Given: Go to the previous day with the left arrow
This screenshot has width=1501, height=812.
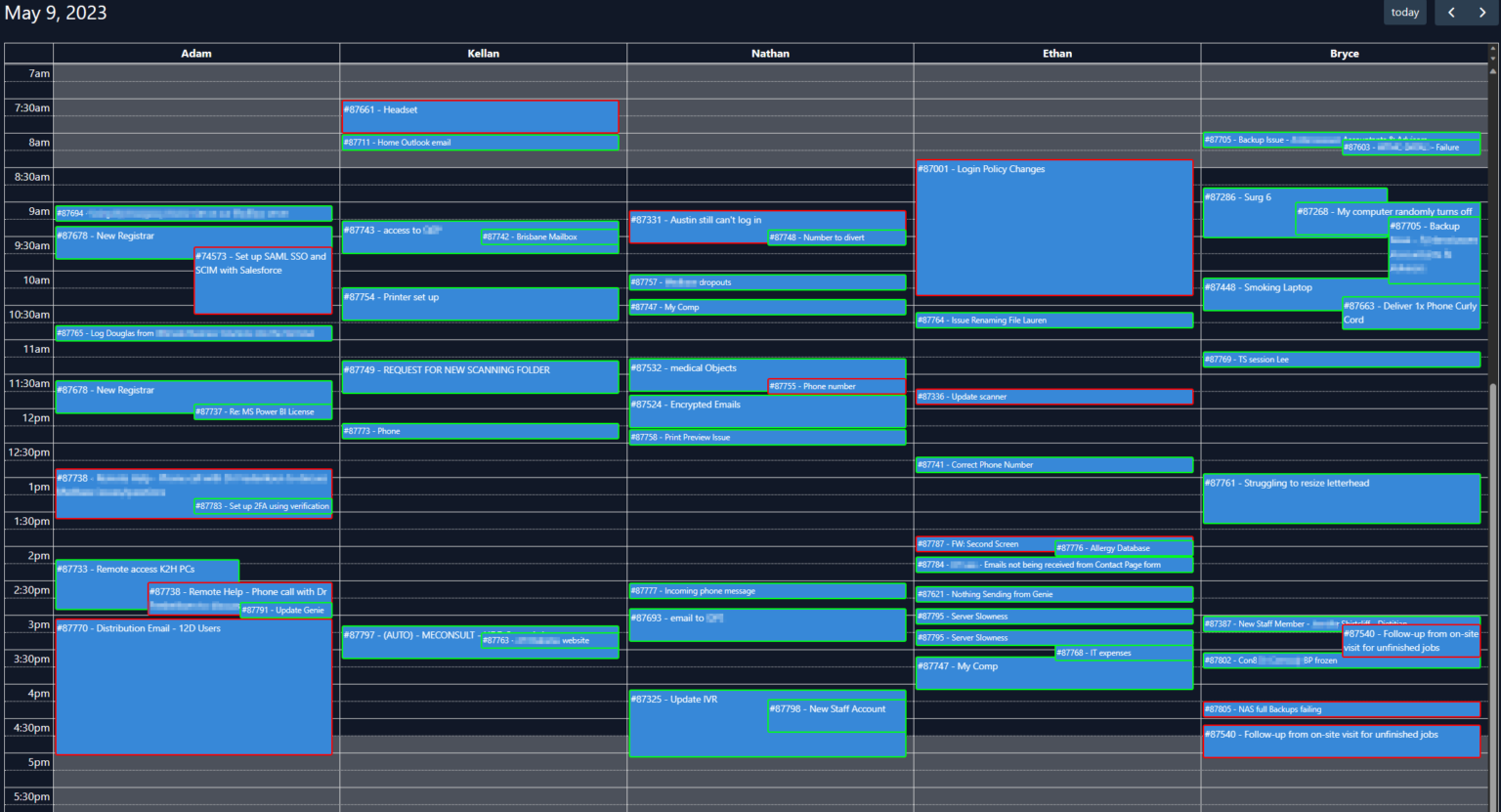Looking at the screenshot, I should click(1450, 12).
